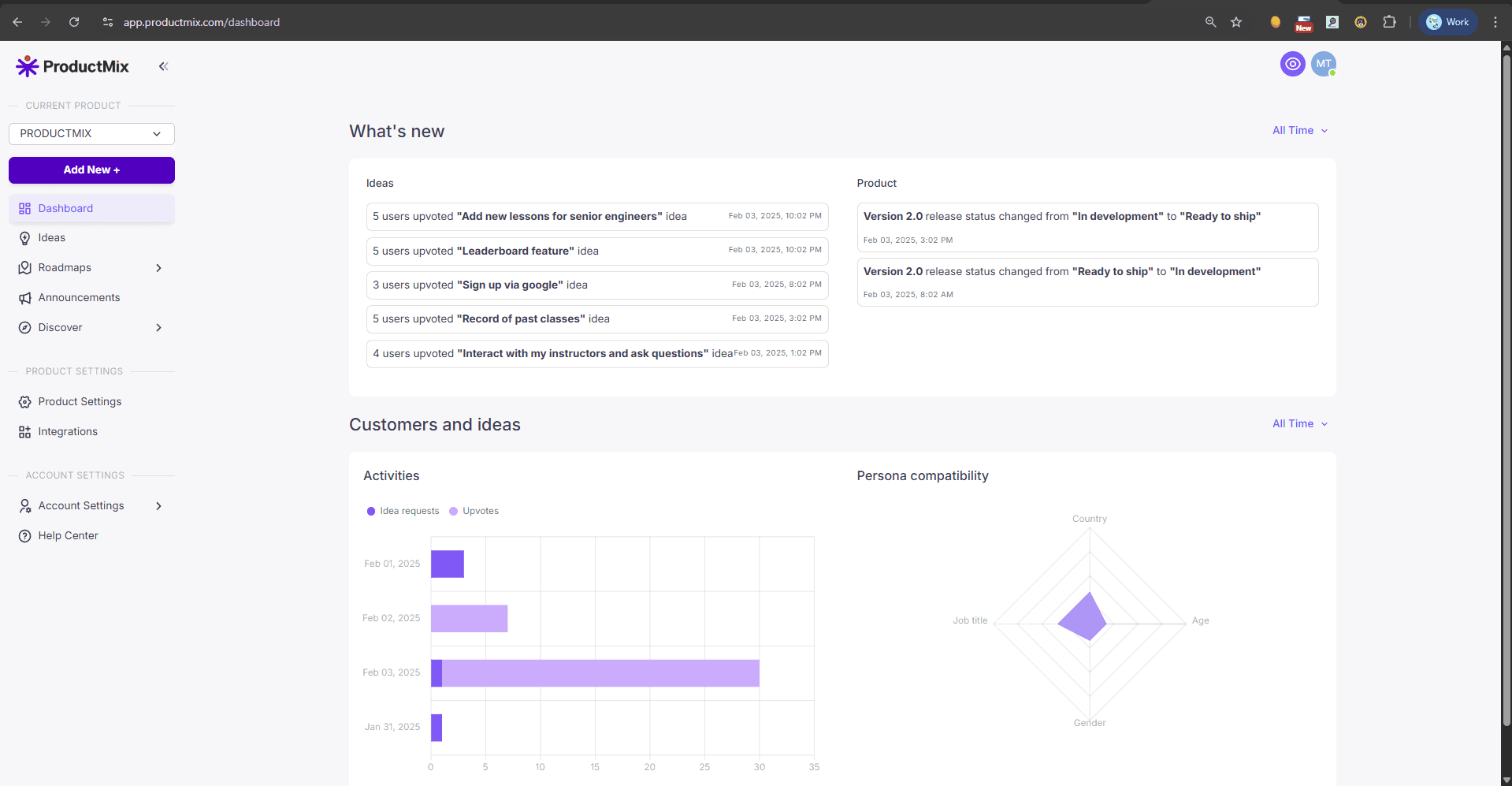Open the PRODUCTMIX current product dropdown

(91, 134)
